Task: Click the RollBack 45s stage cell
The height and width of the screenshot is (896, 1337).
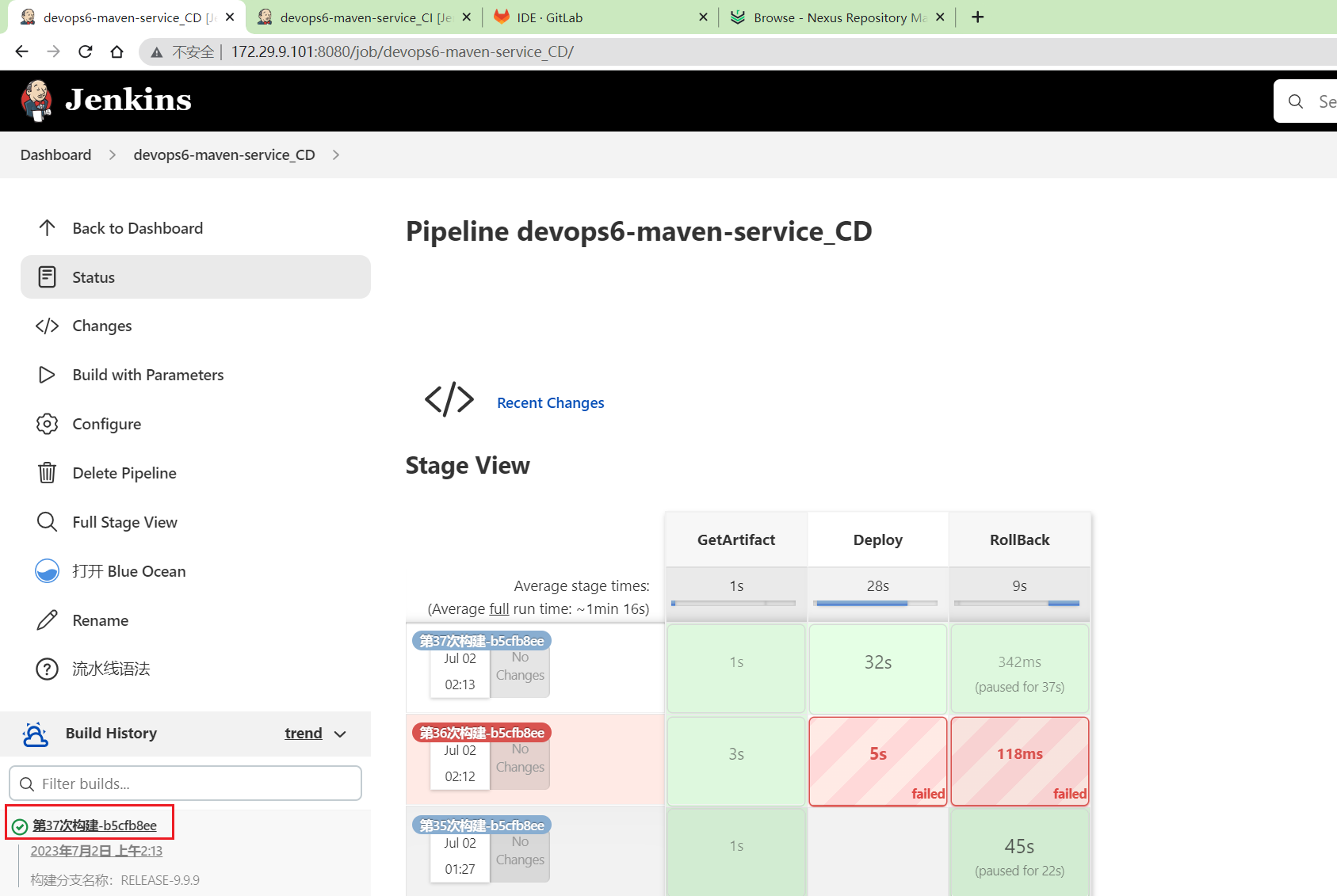Action: [1020, 852]
